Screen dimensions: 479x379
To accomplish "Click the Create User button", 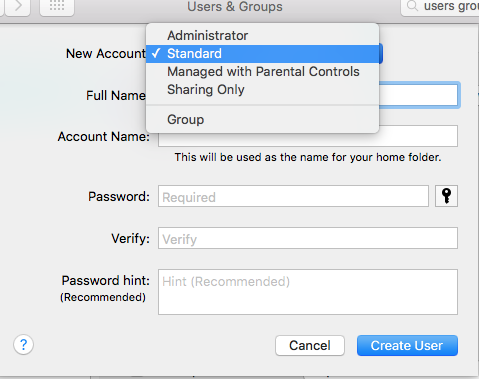I will pos(407,346).
